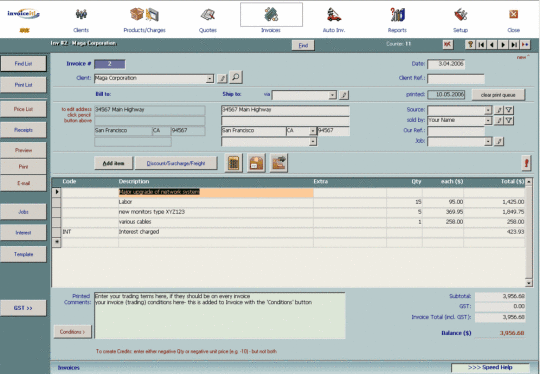The image size is (540, 374).
Task: Click the Template button
Action: (x=23, y=254)
